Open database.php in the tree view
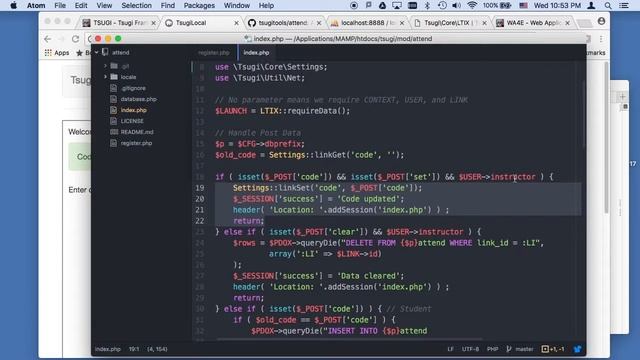 [138, 99]
